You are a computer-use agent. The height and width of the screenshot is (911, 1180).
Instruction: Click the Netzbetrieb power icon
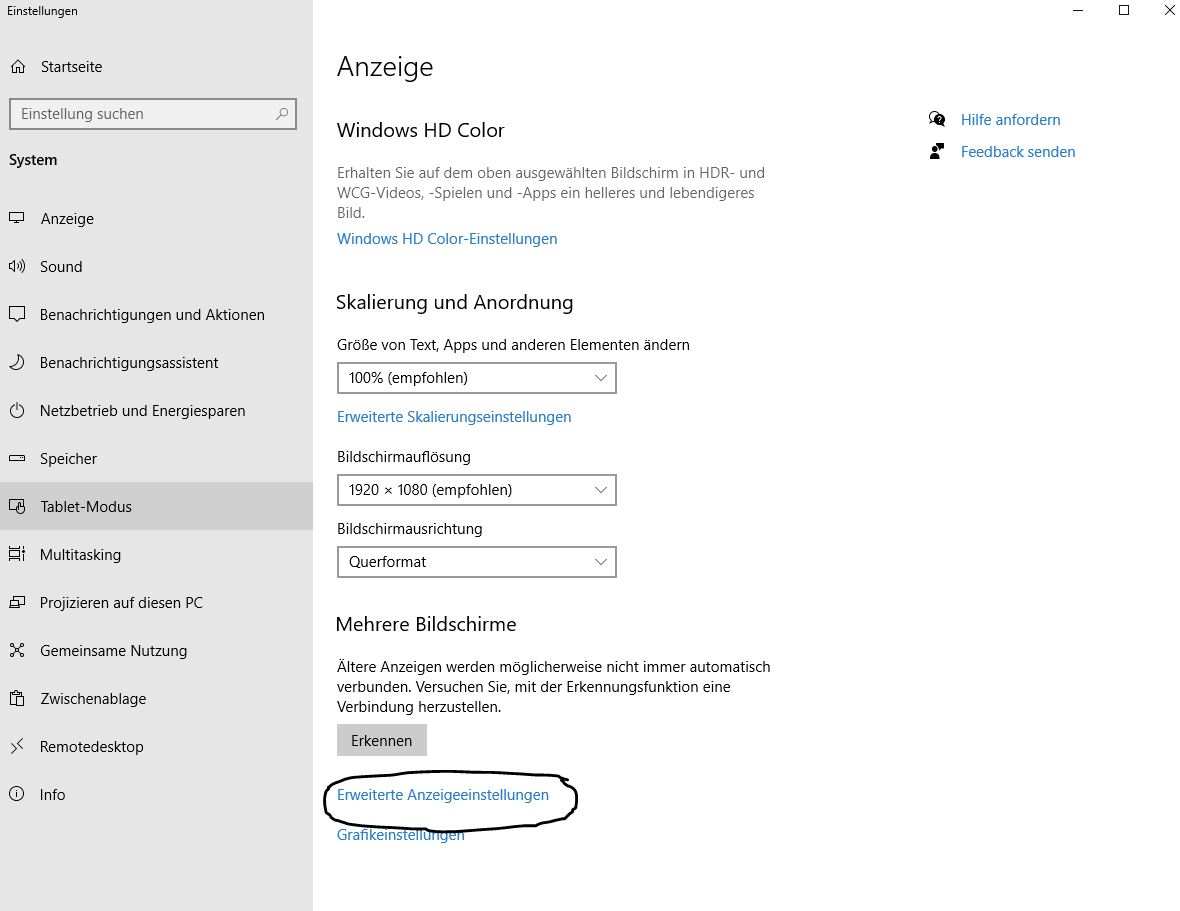pos(17,411)
